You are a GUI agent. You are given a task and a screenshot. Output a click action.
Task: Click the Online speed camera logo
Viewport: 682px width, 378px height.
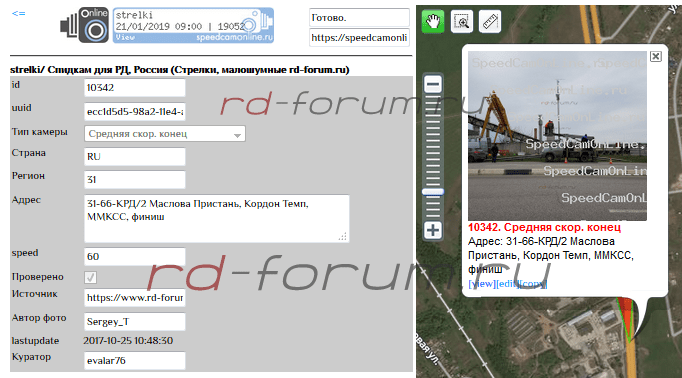[85, 25]
